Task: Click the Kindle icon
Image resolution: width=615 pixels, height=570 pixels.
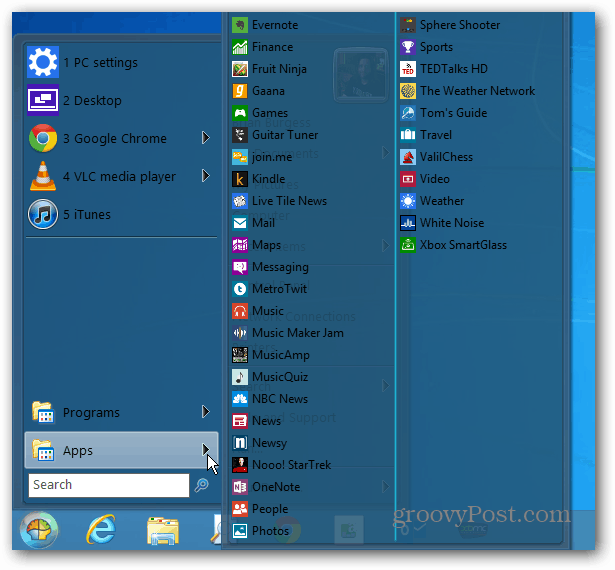Action: coord(240,179)
